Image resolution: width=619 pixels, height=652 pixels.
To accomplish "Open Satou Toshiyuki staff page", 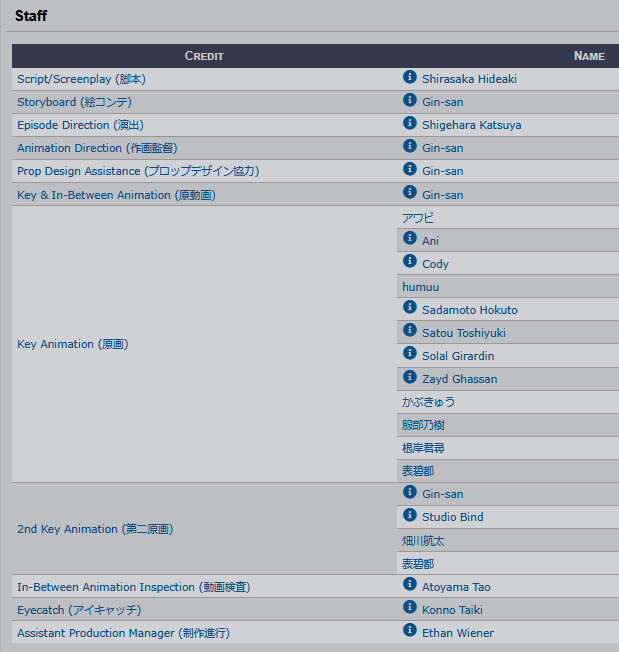I will (x=464, y=333).
